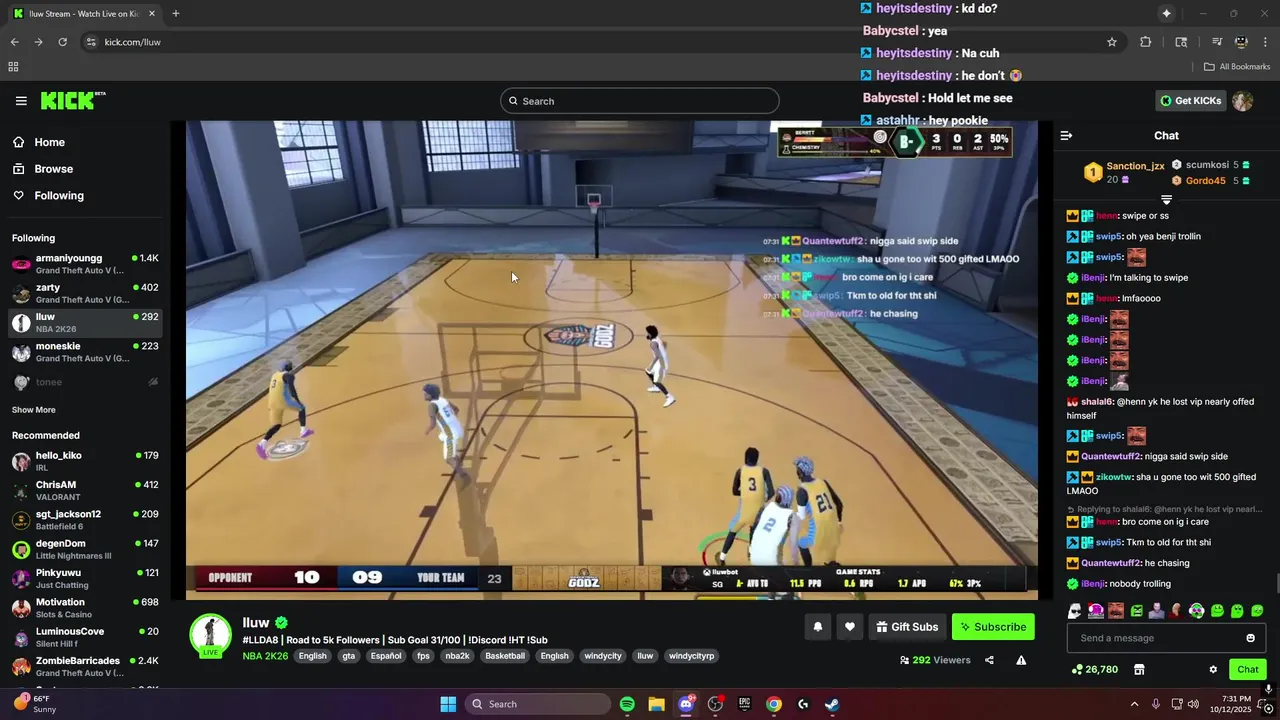Select the gta tag
1280x720 pixels.
348,656
